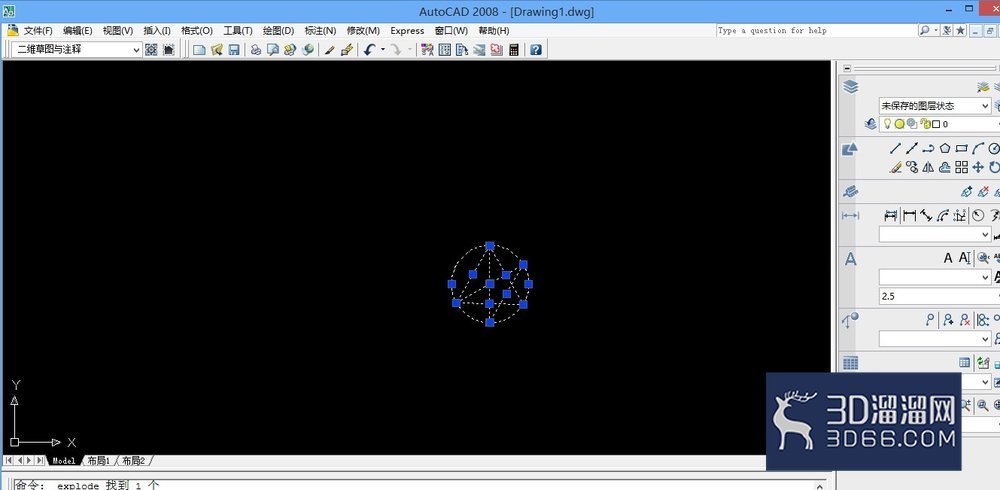Choose the Rectangle draw tool
Image resolution: width=1000 pixels, height=490 pixels.
pos(961,149)
